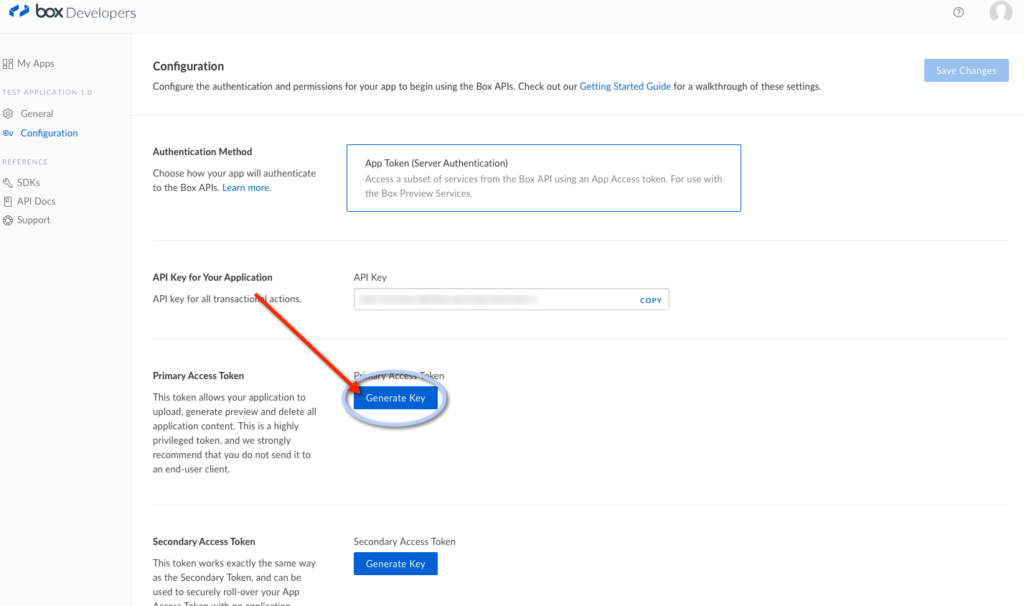Click the REFERENCE sidebar section label
This screenshot has height=606, width=1024.
click(x=25, y=162)
